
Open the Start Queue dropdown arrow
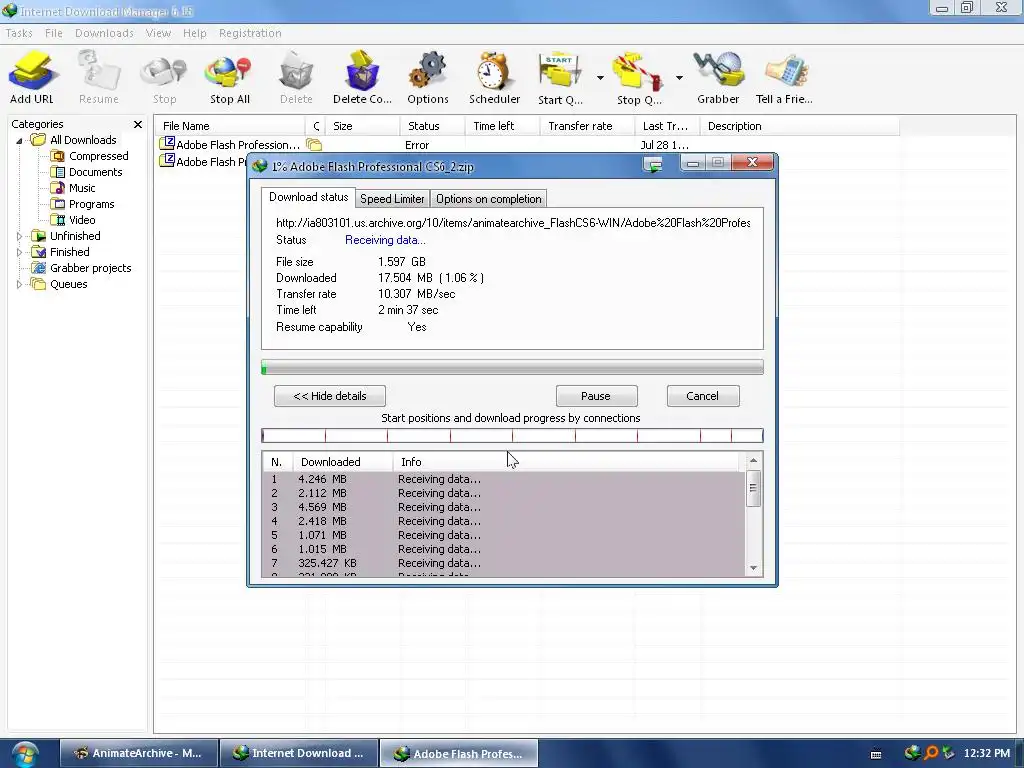coord(600,78)
